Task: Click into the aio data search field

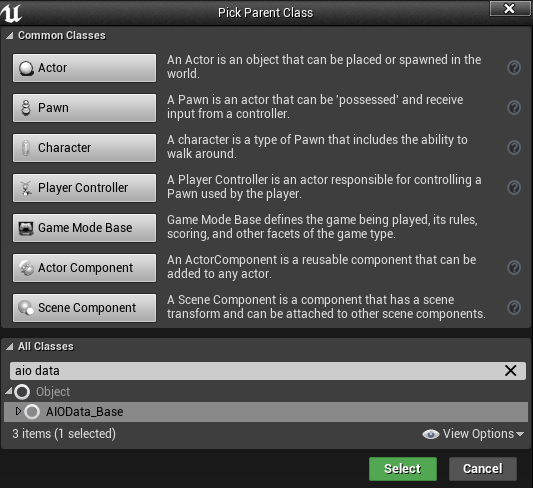Action: point(258,371)
